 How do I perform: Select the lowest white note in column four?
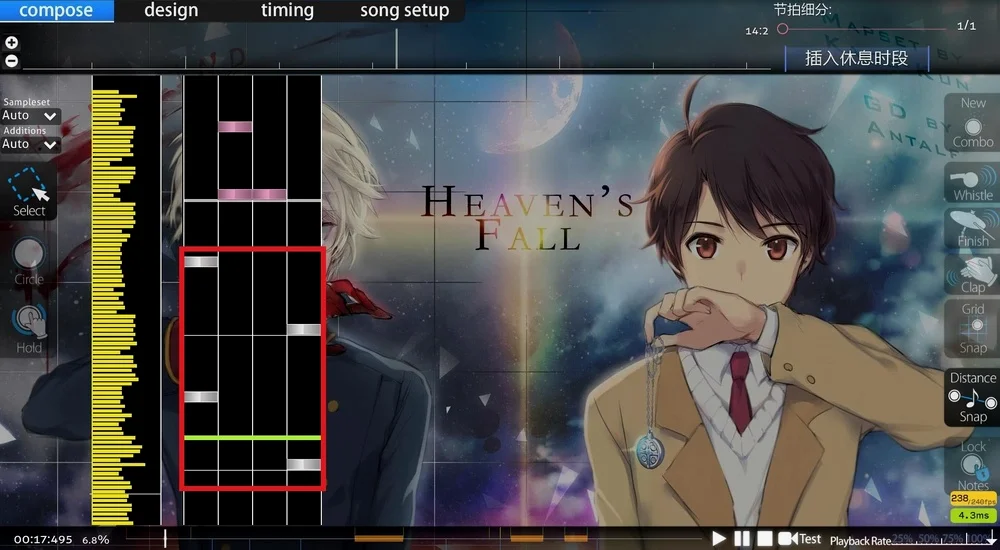pyautogui.click(x=304, y=465)
